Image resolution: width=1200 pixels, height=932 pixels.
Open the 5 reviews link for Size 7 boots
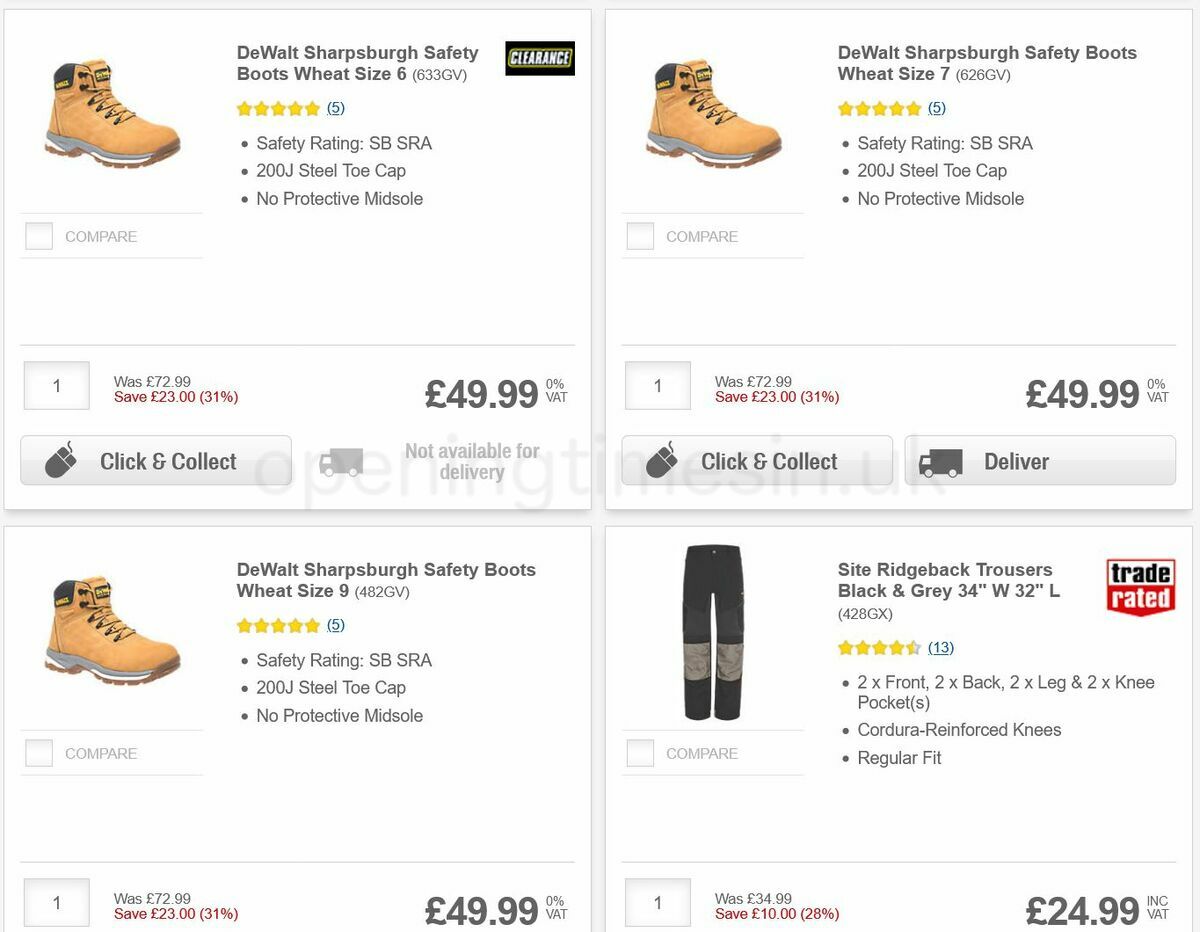point(936,108)
